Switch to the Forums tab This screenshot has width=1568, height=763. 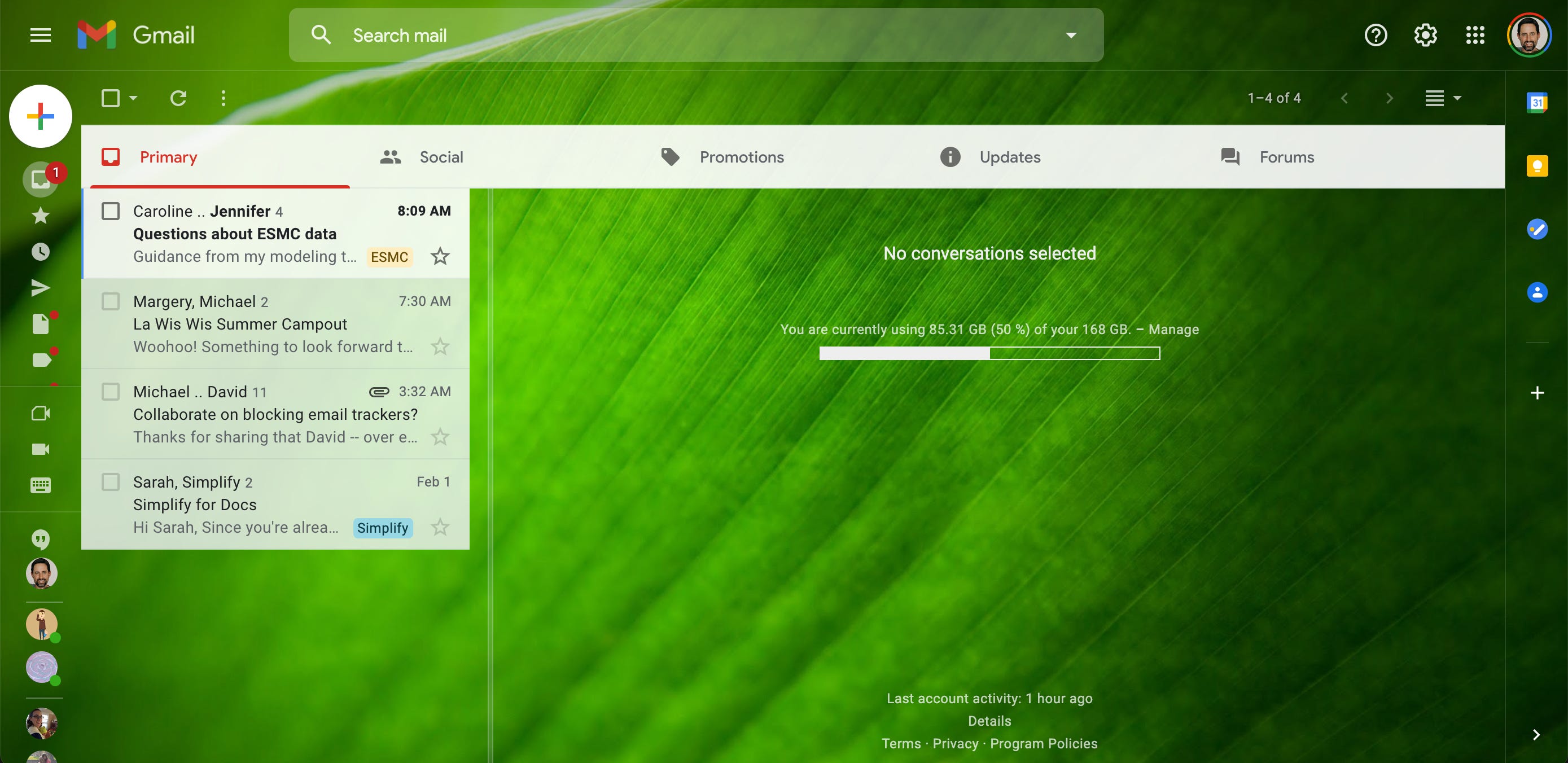[x=1286, y=157]
